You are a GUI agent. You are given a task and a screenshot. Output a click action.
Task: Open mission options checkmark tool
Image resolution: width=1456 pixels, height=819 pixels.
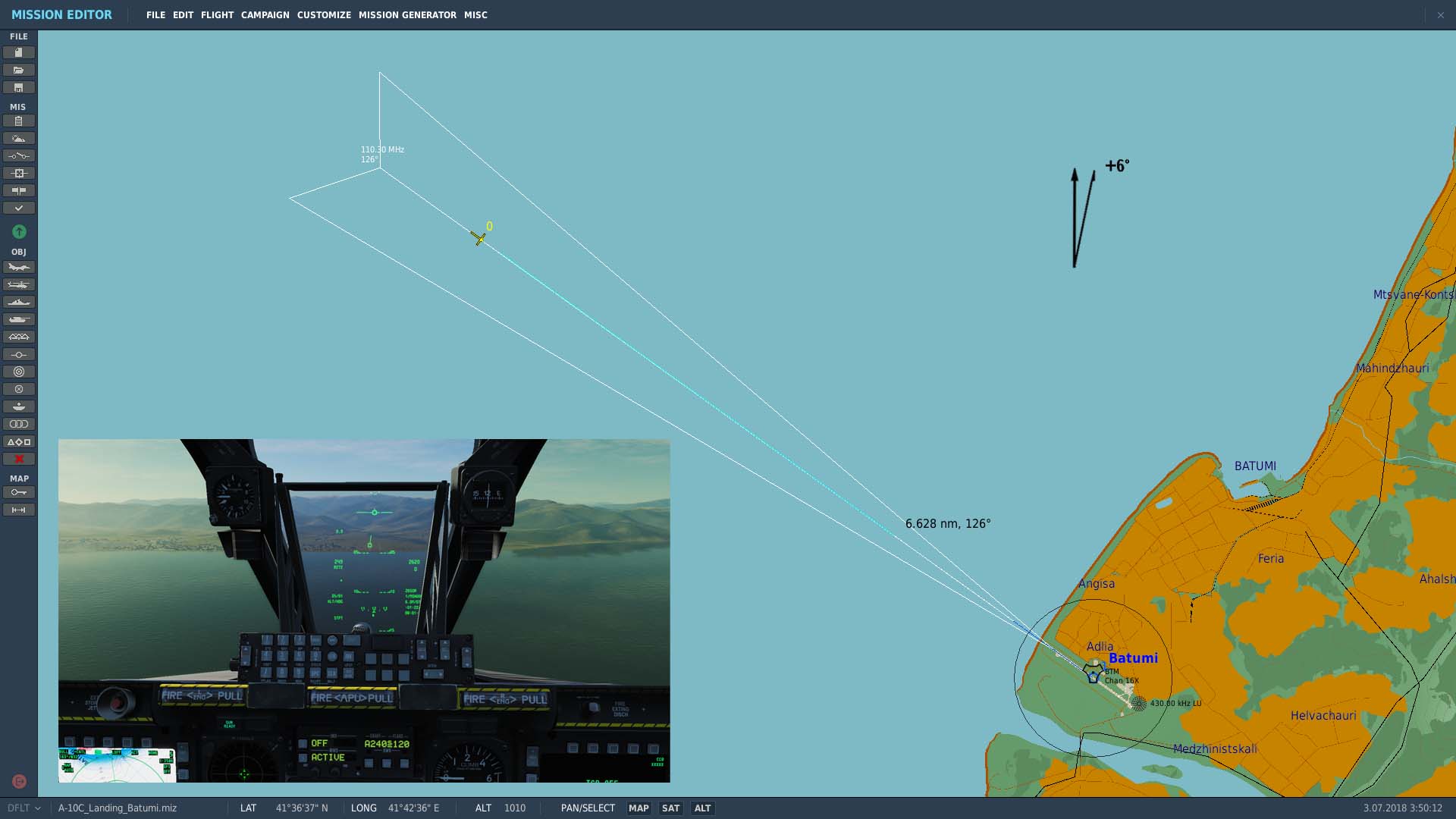19,208
